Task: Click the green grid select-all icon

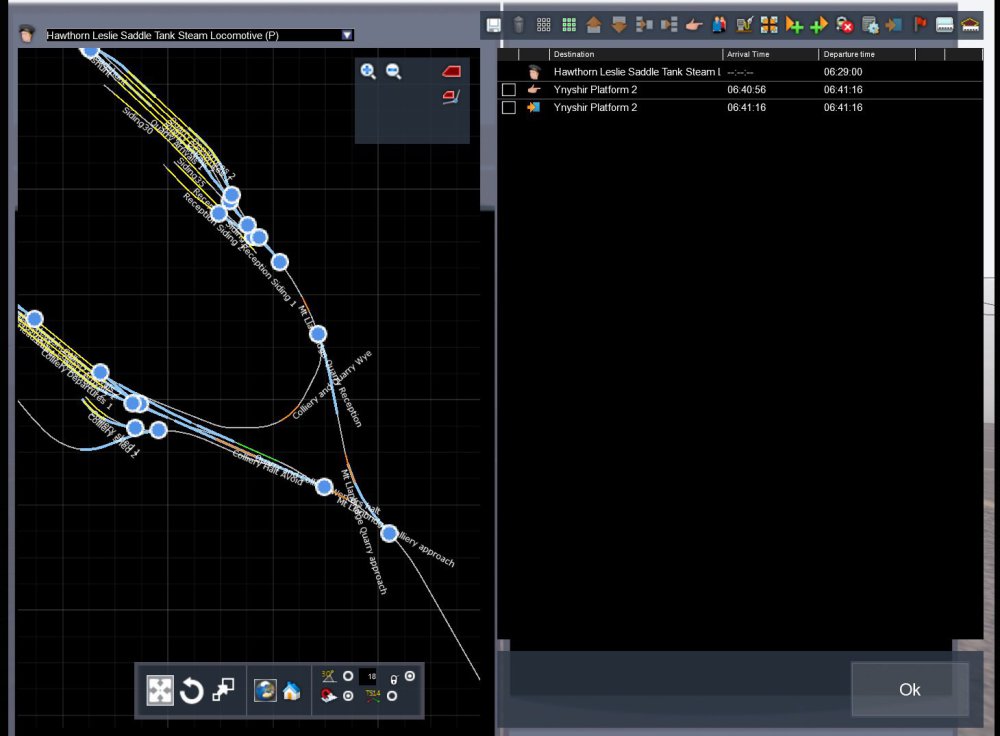Action: pos(569,25)
